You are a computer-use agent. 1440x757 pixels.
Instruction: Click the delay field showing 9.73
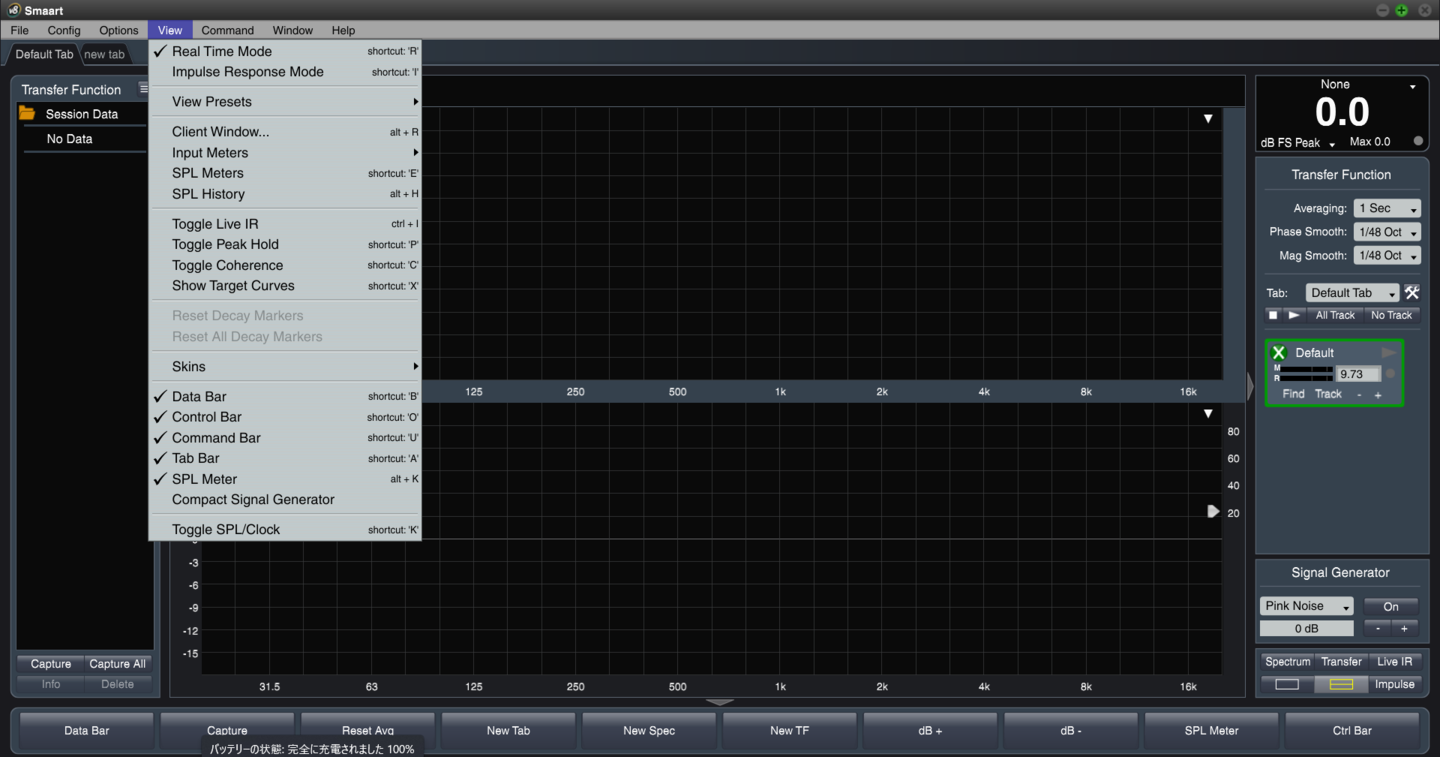pyautogui.click(x=1357, y=373)
